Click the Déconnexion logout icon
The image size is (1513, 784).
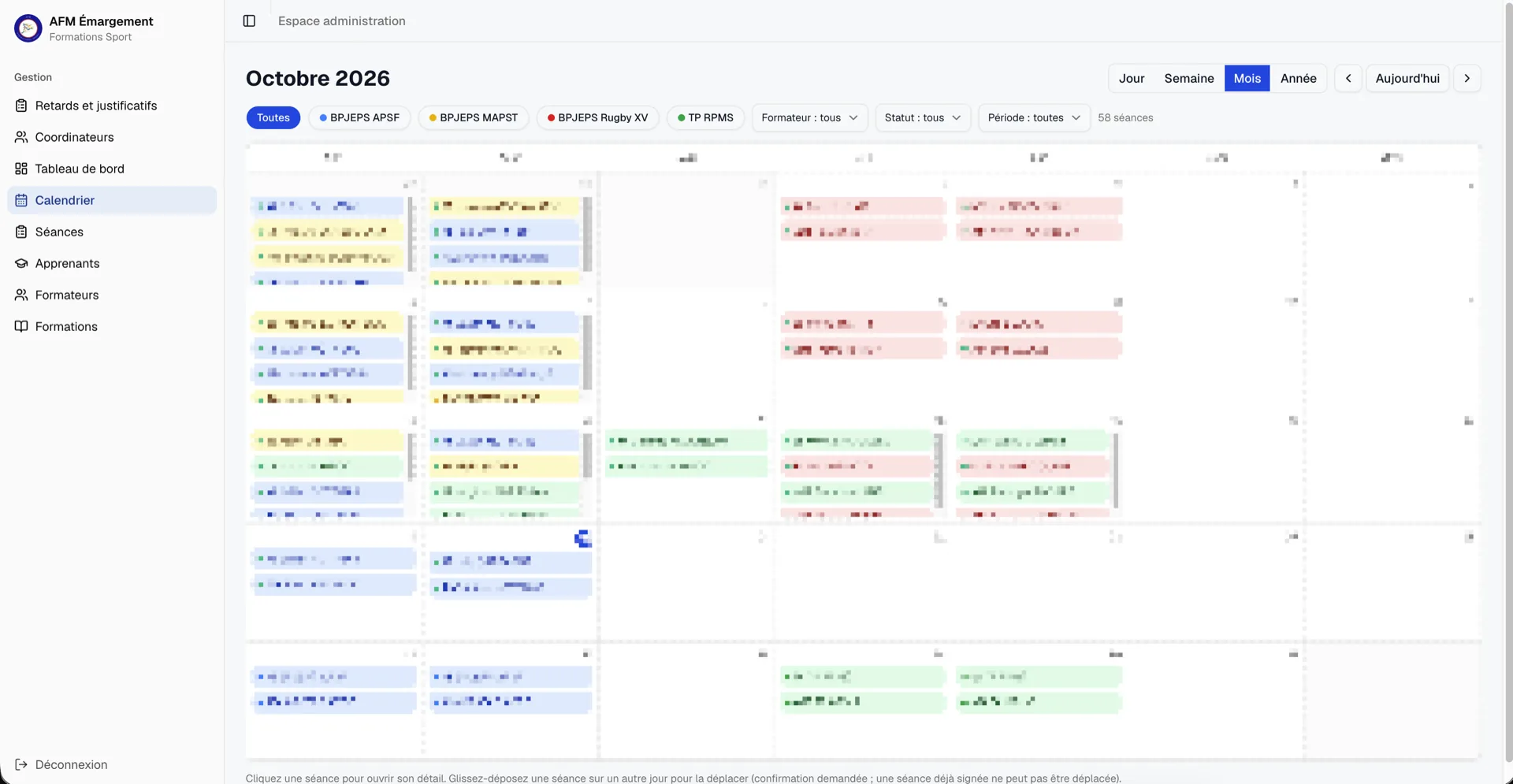coord(21,764)
